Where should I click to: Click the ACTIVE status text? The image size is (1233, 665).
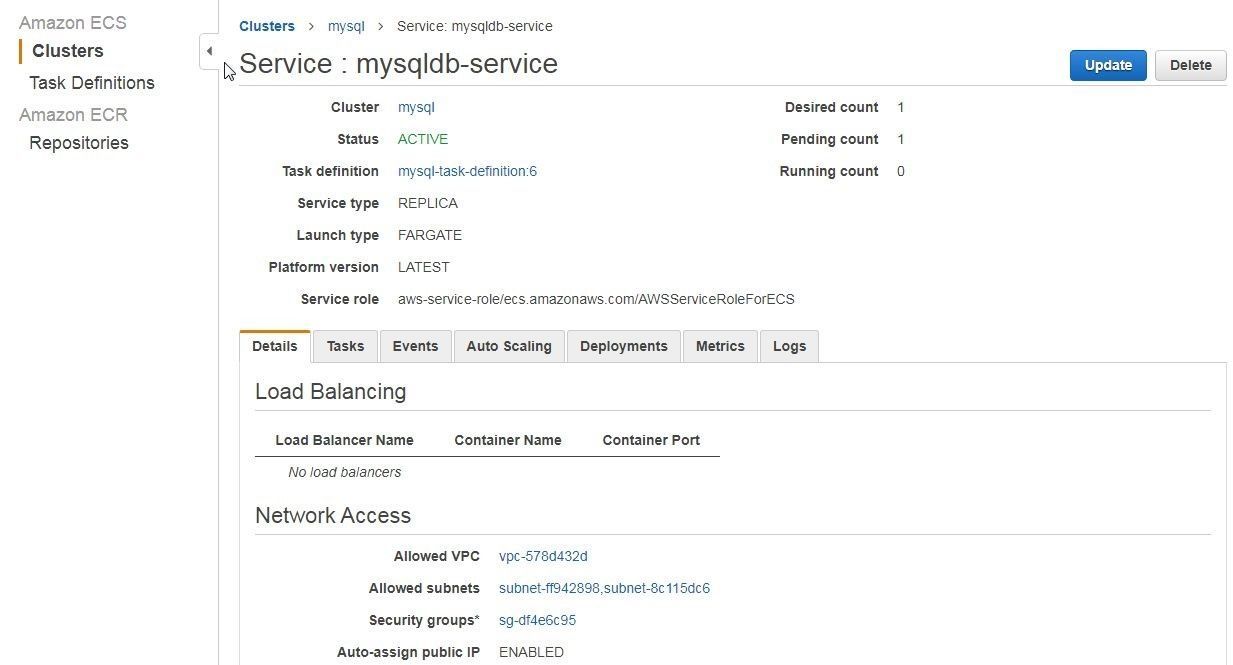pos(423,139)
